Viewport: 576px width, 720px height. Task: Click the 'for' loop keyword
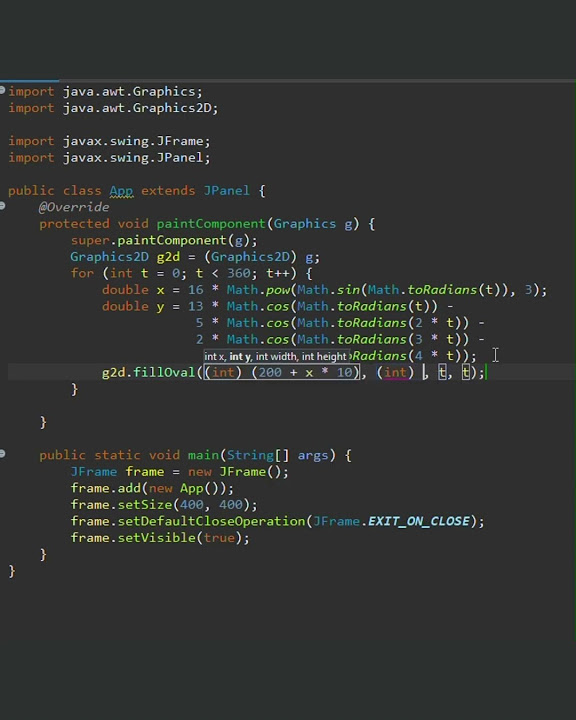point(82,273)
